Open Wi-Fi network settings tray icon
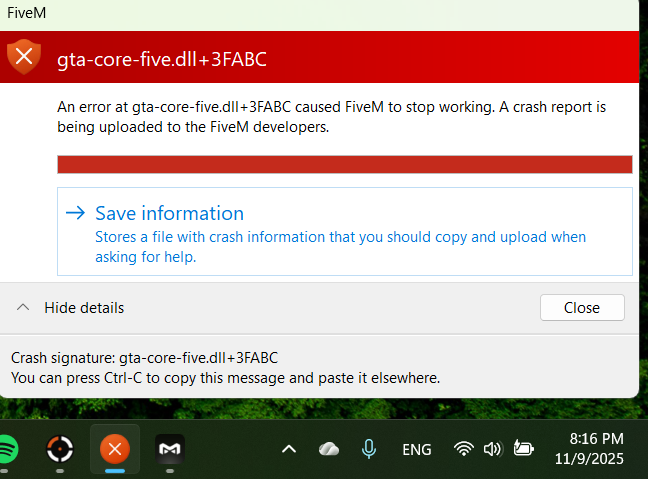This screenshot has height=479, width=648. coord(463,449)
